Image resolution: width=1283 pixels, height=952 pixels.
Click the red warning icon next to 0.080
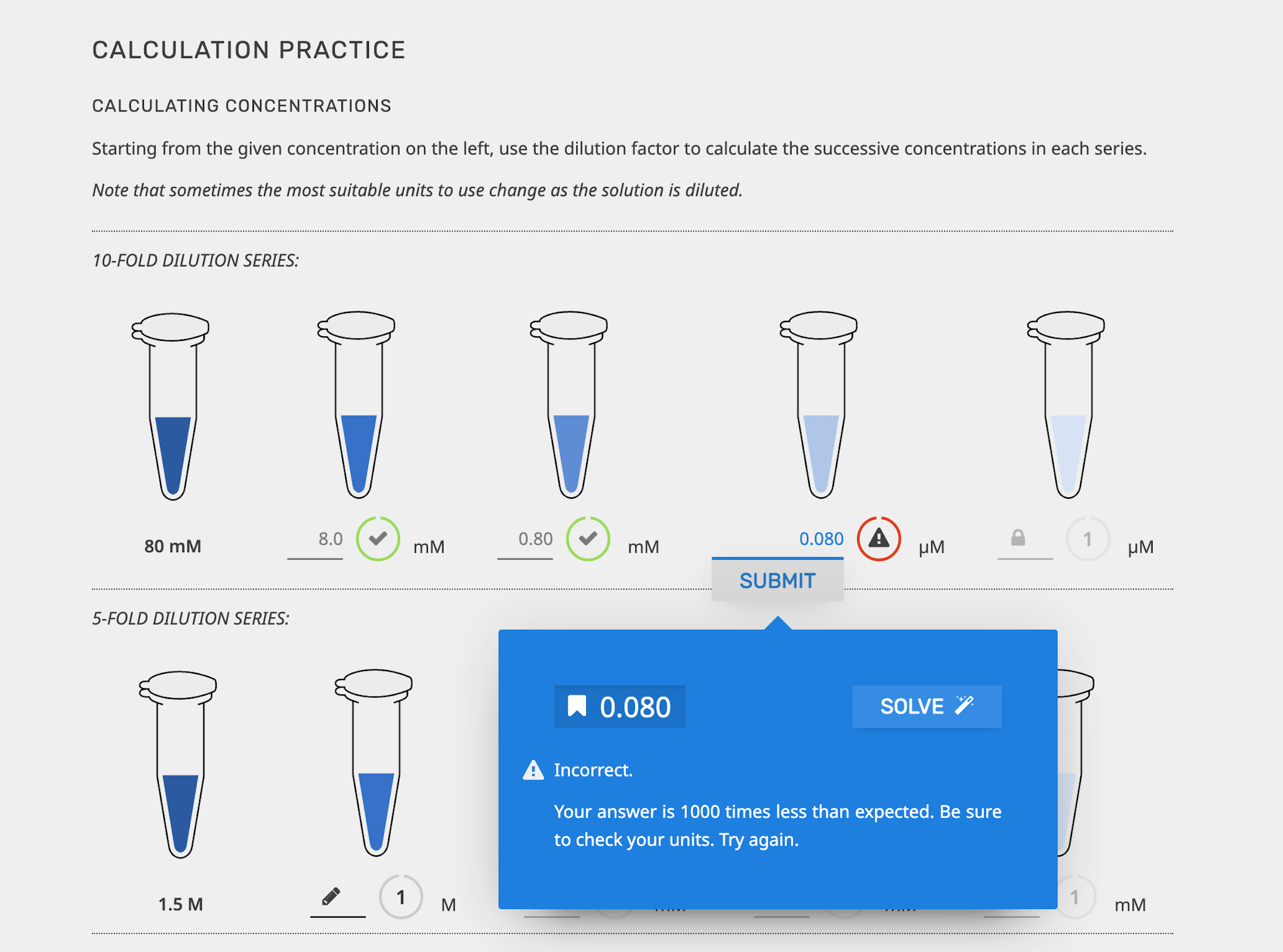pos(878,538)
